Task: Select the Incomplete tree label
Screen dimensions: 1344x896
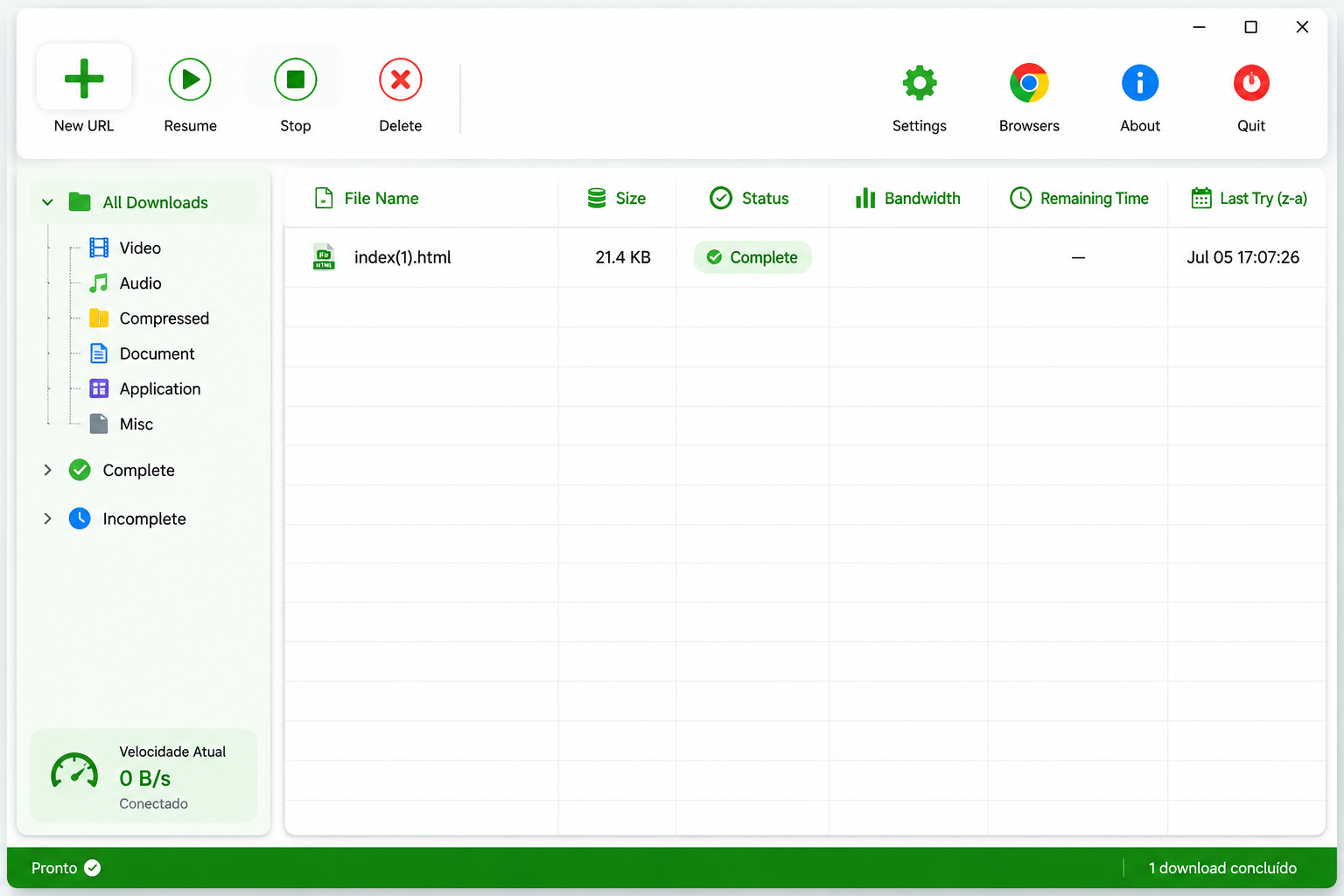Action: click(144, 519)
